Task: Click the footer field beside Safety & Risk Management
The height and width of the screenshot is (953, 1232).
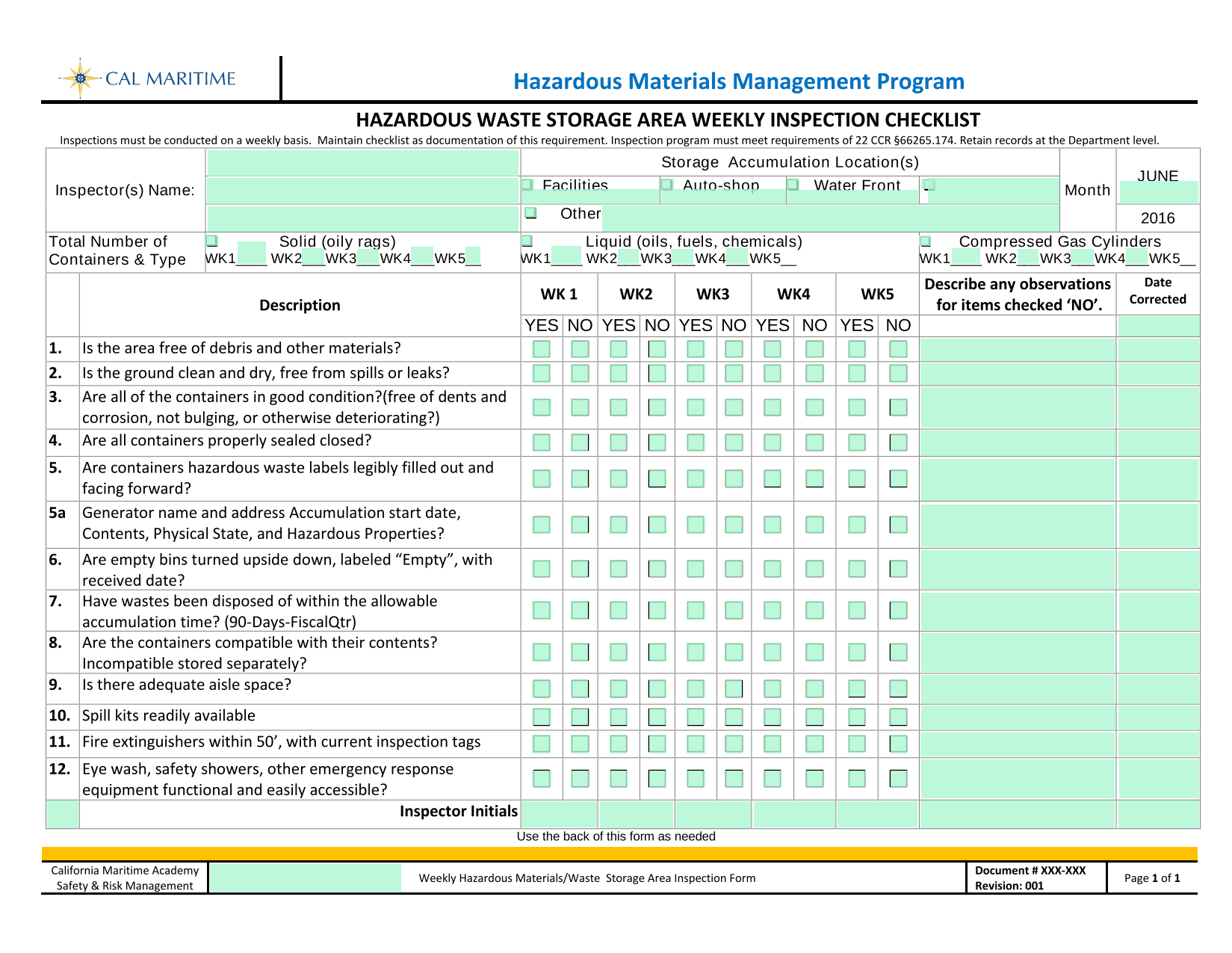Action: point(305,878)
